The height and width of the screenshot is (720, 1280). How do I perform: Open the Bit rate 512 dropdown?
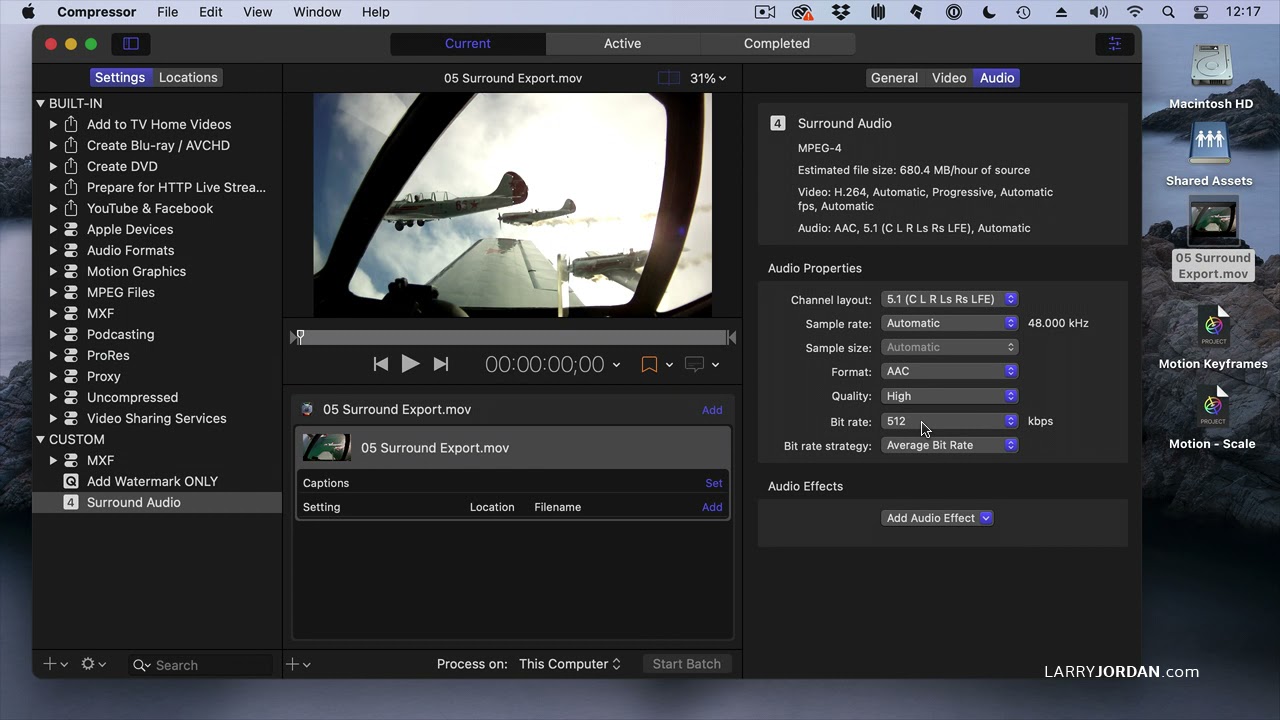(x=949, y=421)
